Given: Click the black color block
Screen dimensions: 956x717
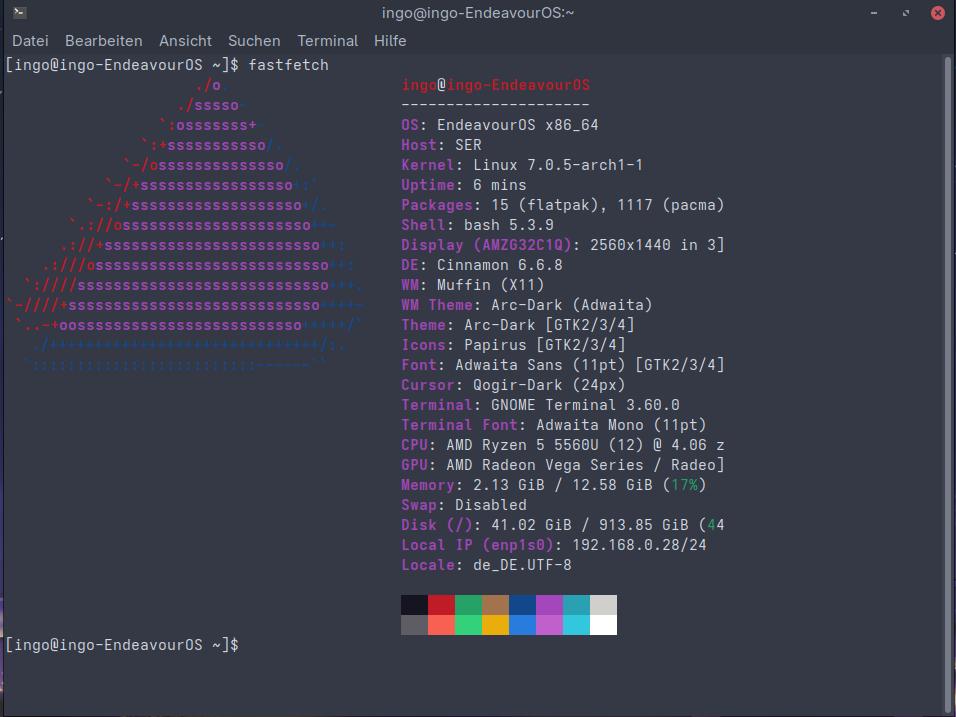Looking at the screenshot, I should point(415,605).
